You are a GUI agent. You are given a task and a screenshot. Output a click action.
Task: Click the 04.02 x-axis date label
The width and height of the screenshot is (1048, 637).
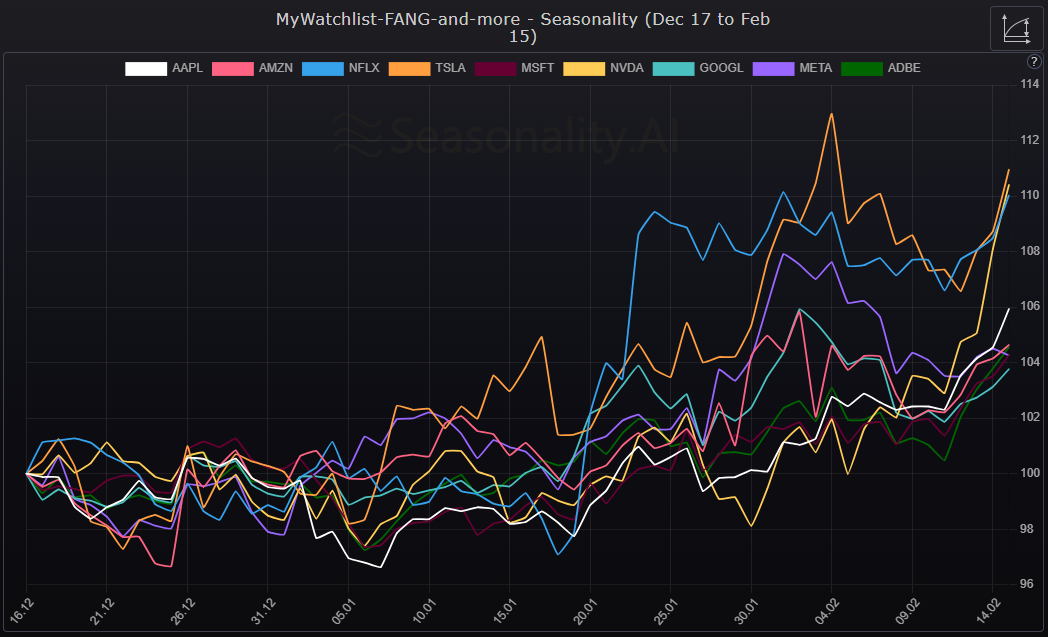827,611
